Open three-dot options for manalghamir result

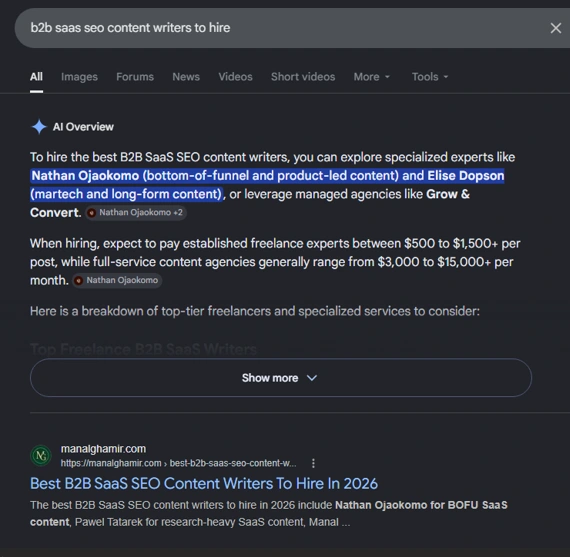[313, 463]
